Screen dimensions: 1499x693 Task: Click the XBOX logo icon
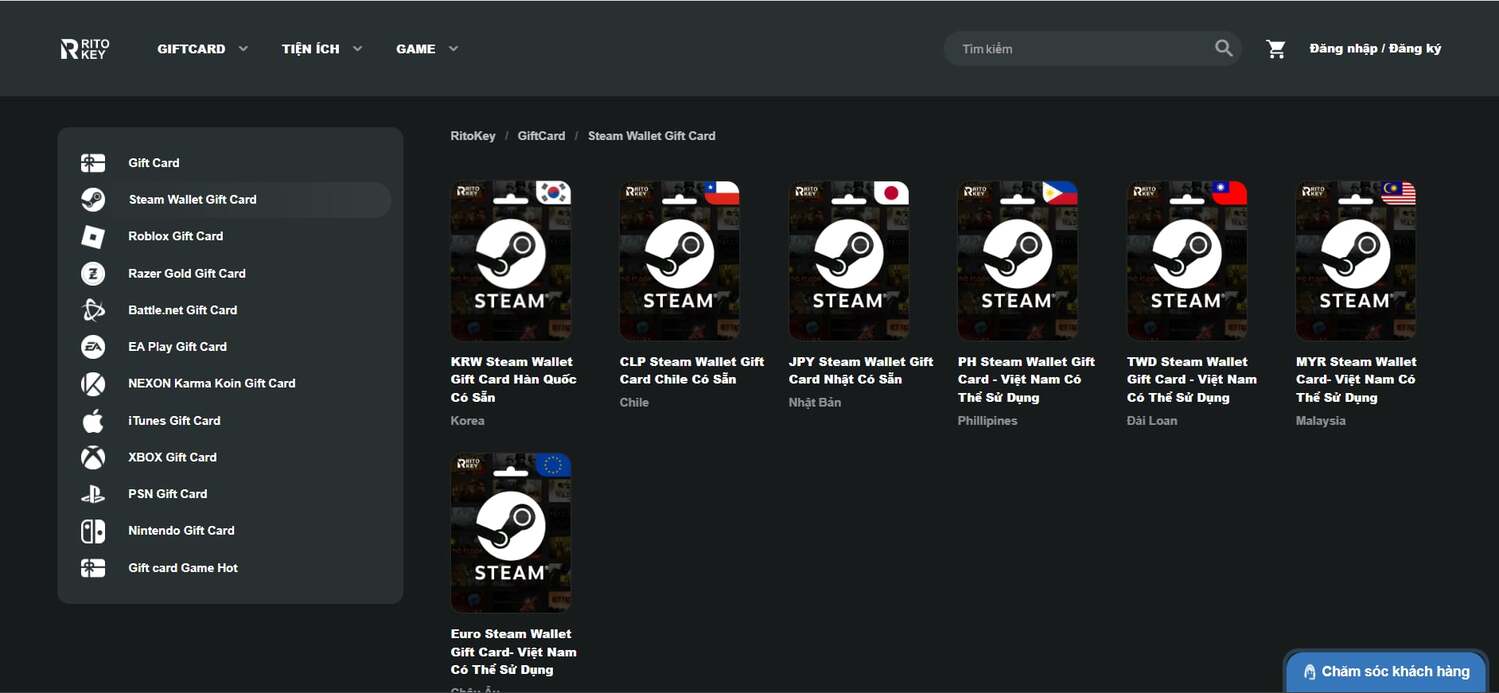pyautogui.click(x=93, y=457)
